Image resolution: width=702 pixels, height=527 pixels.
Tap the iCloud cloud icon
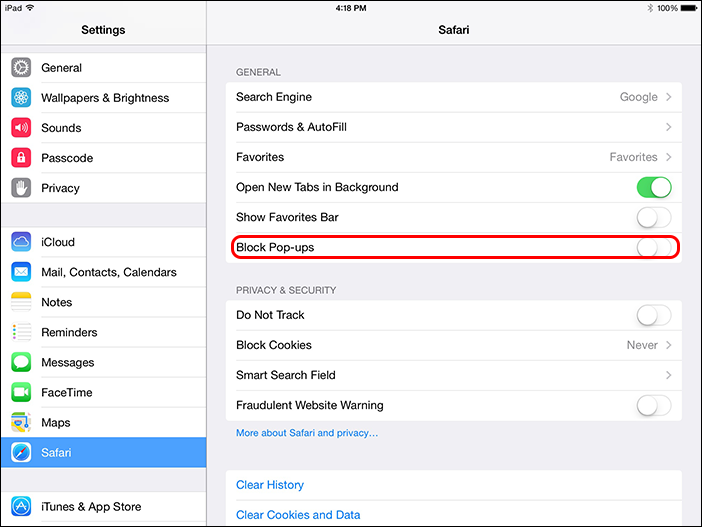[x=22, y=242]
